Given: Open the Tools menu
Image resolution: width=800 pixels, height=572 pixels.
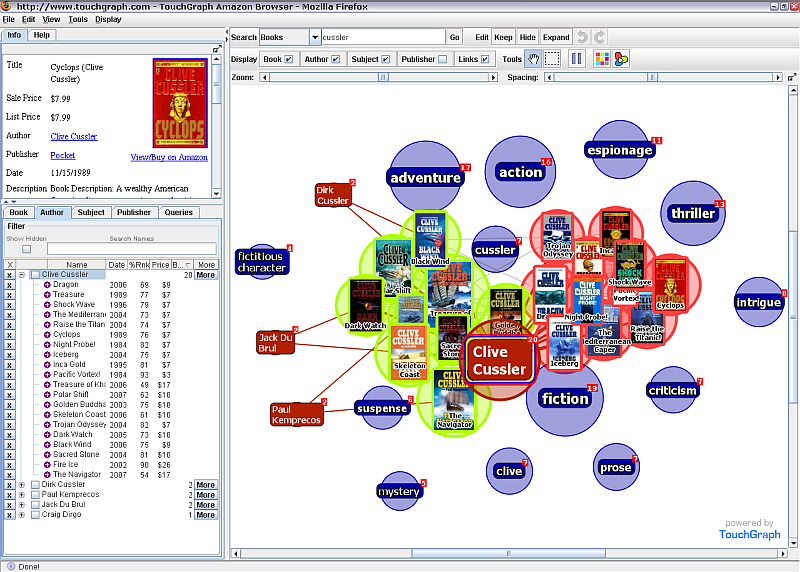Looking at the screenshot, I should coord(78,19).
